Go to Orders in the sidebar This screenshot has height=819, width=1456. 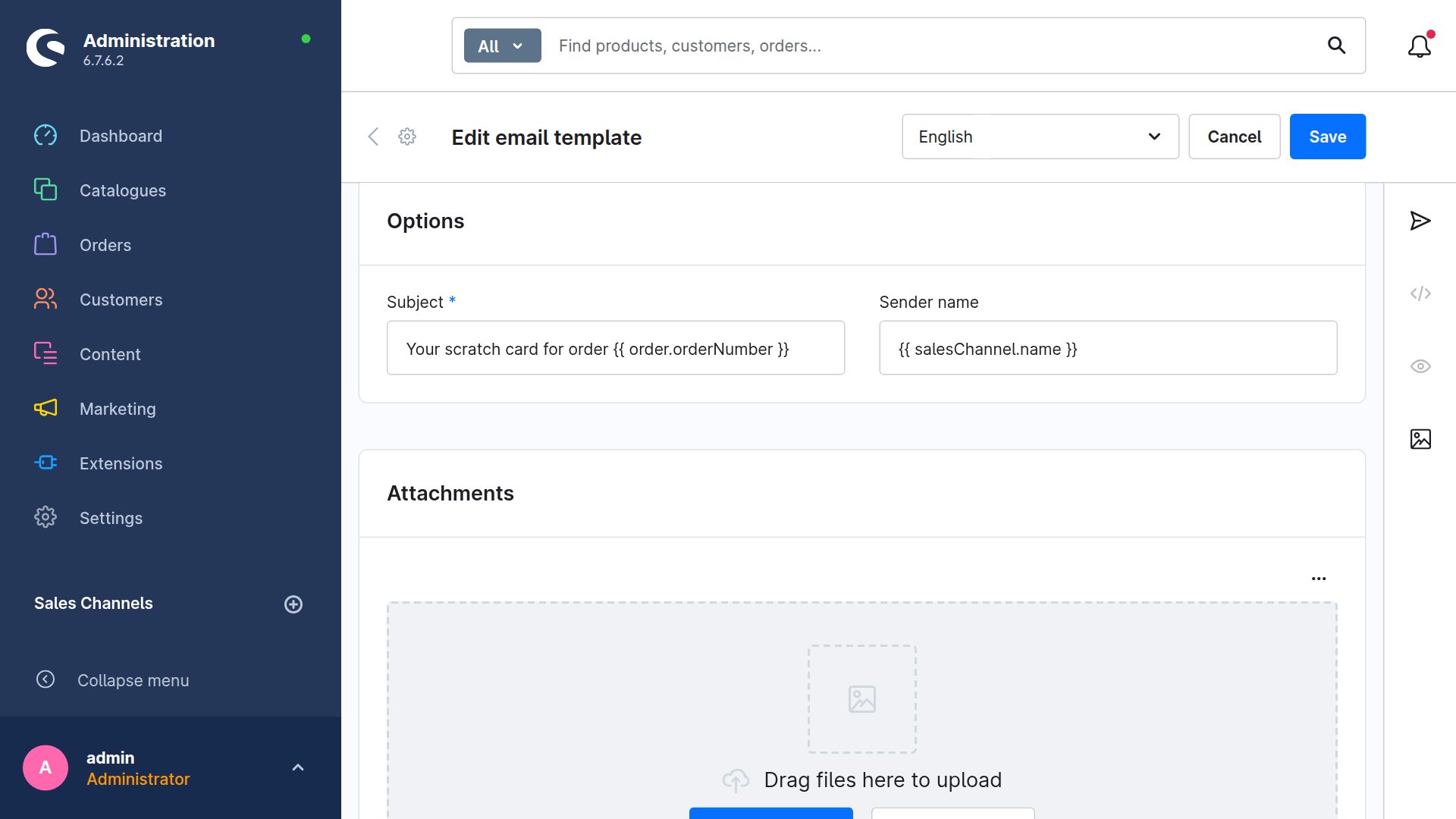click(105, 245)
